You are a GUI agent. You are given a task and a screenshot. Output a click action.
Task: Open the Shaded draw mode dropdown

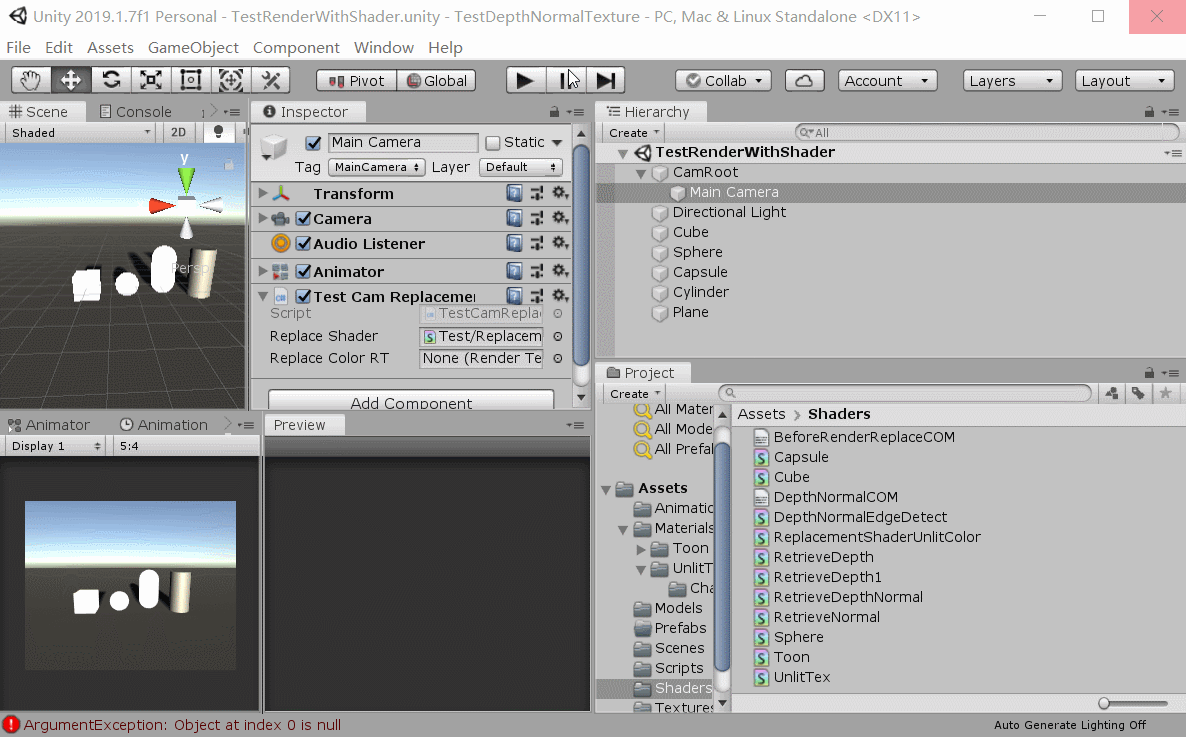80,132
